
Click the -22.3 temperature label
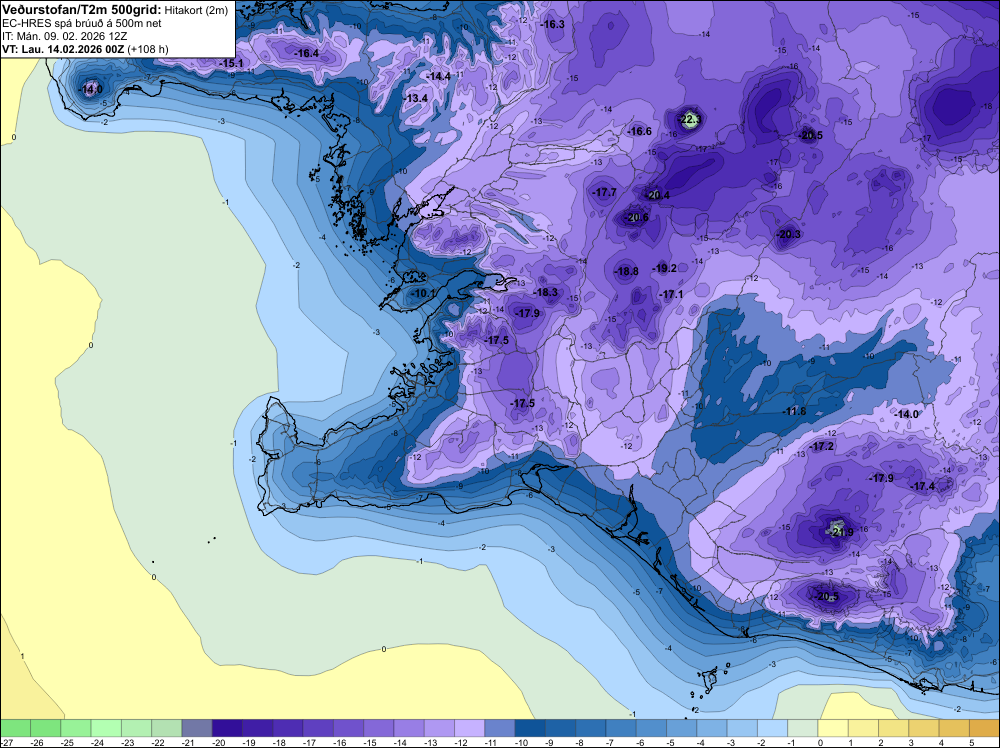[x=689, y=119]
